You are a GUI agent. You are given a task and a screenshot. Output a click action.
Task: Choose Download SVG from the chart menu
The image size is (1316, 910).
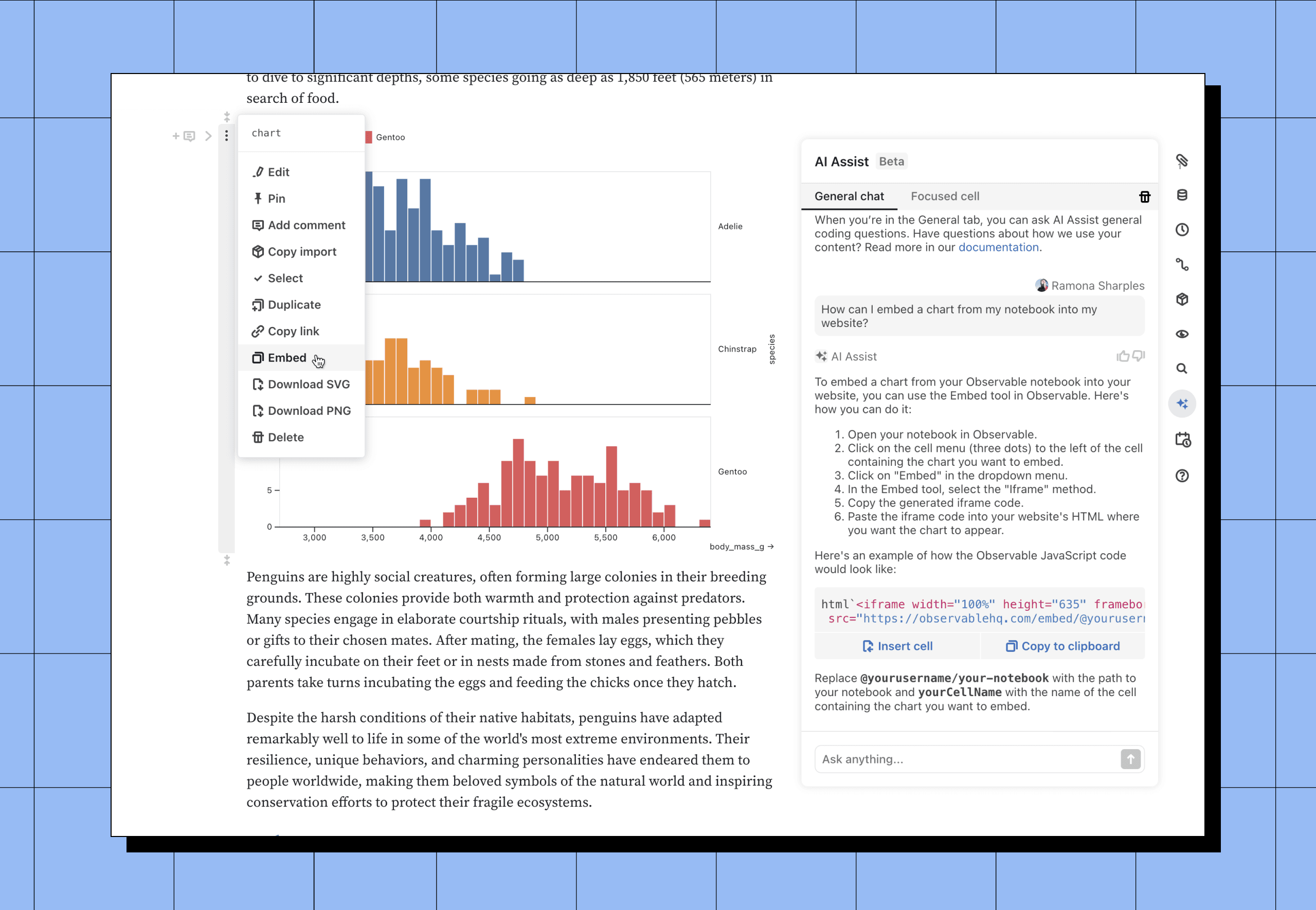pos(309,384)
